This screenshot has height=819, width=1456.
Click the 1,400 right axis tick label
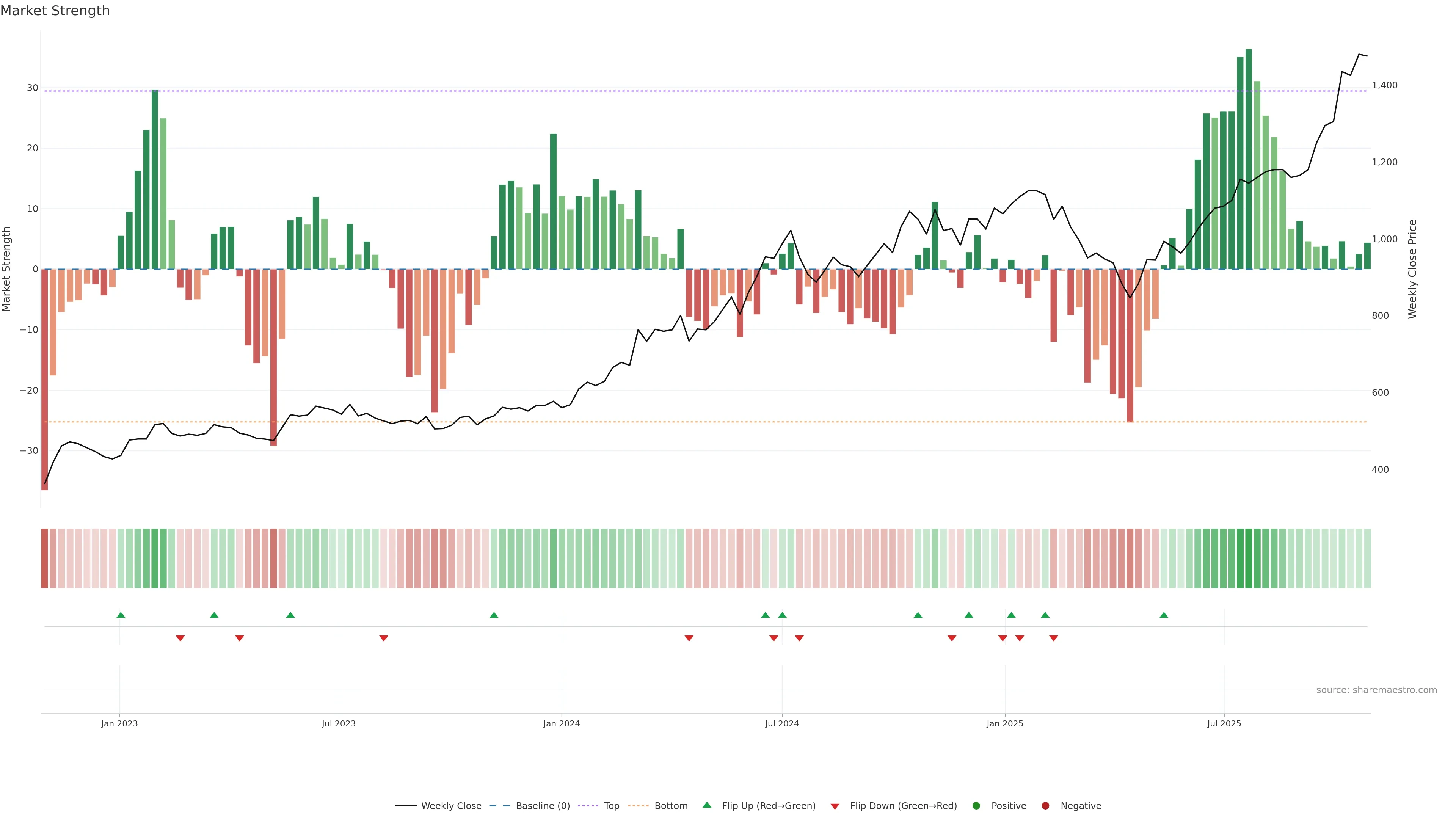point(1384,85)
